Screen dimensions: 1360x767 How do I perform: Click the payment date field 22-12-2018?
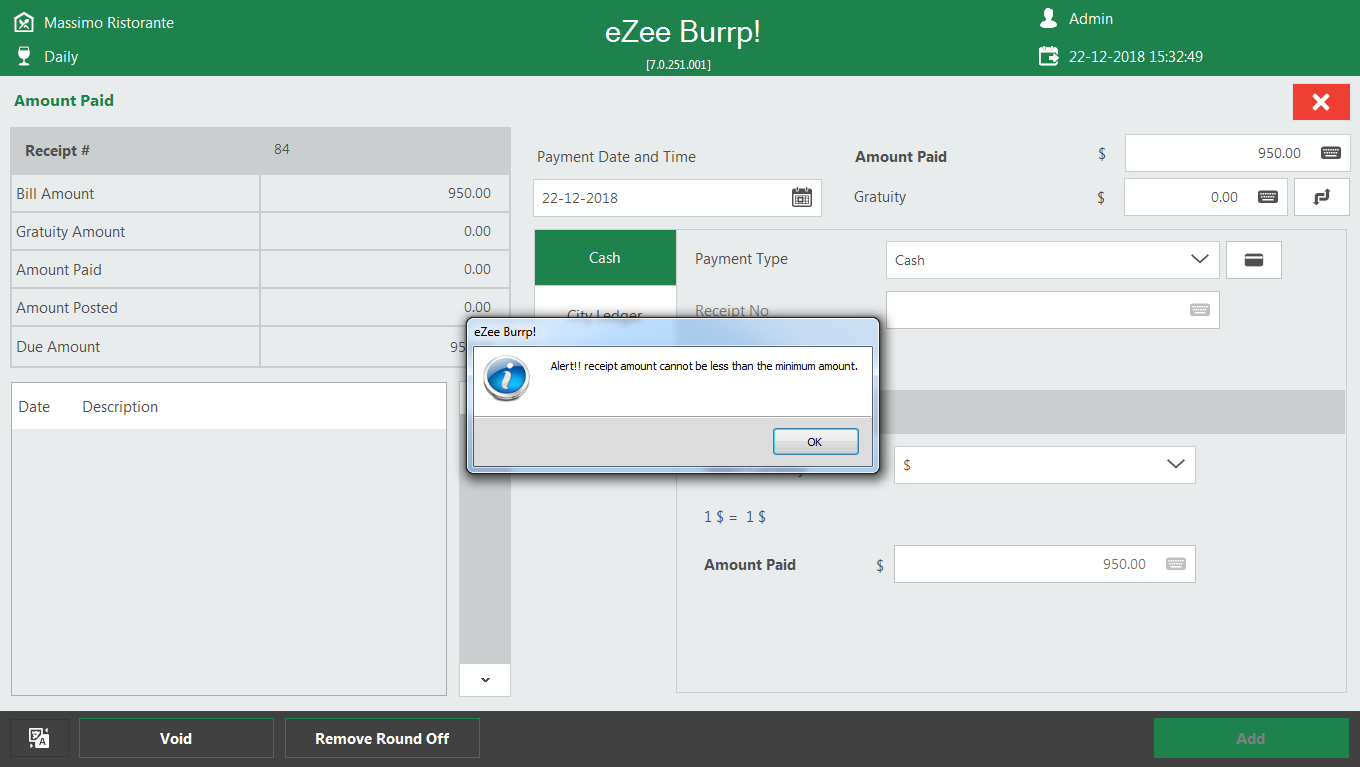(x=677, y=198)
